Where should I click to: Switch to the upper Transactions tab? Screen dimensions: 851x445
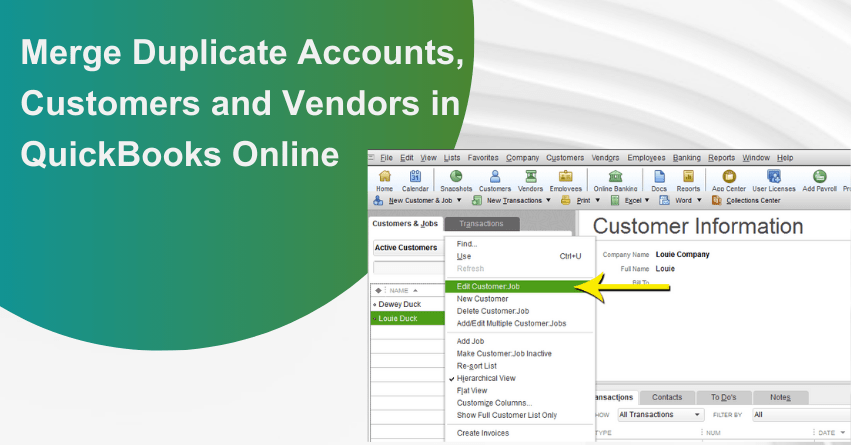(x=481, y=224)
